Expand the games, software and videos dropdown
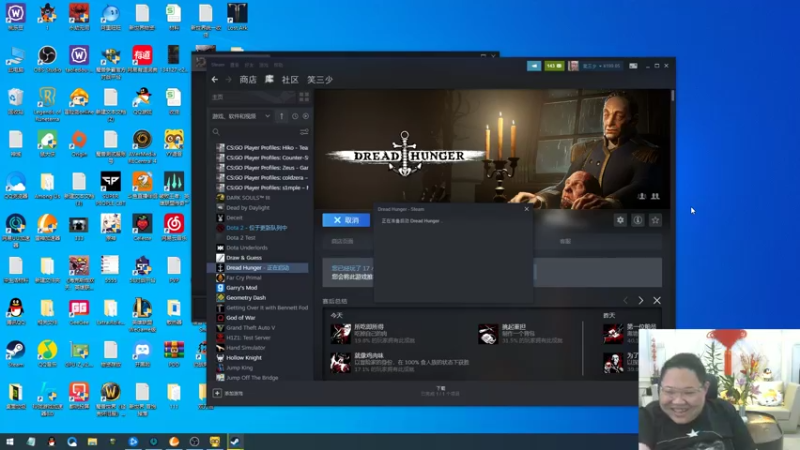 [241, 116]
